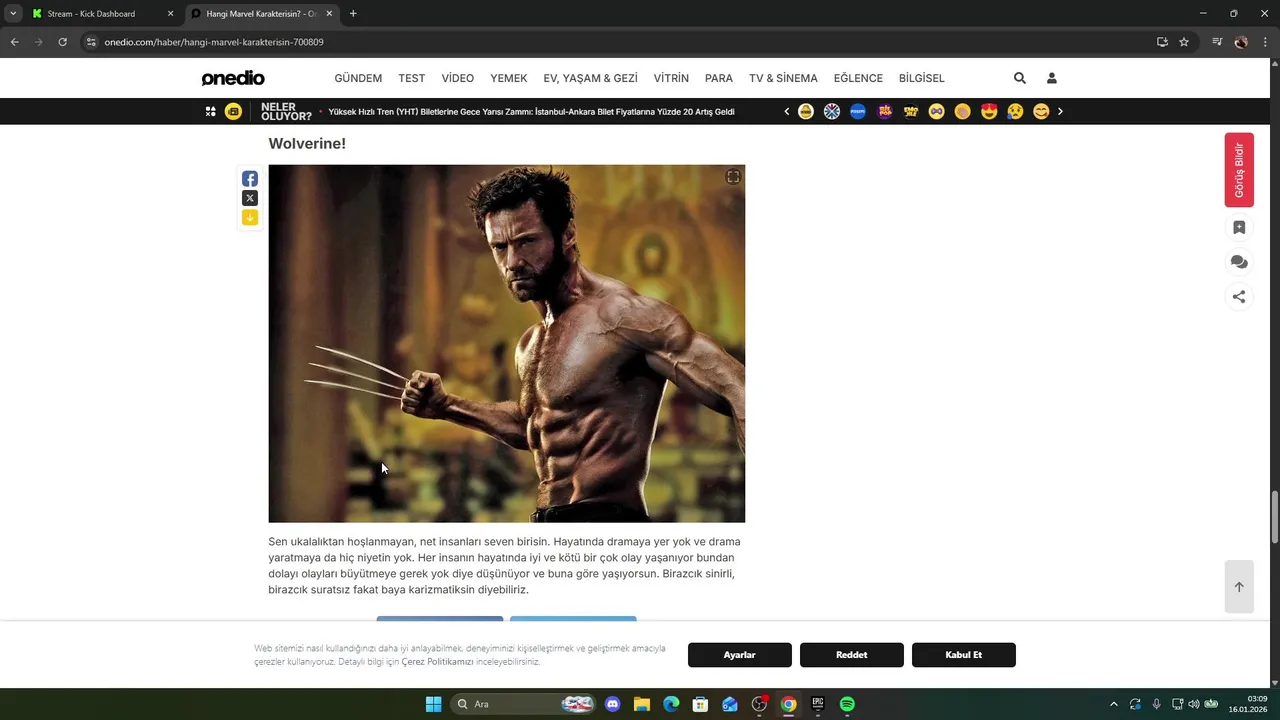
Task: Open the YHT ticket price news headline
Action: 532,112
